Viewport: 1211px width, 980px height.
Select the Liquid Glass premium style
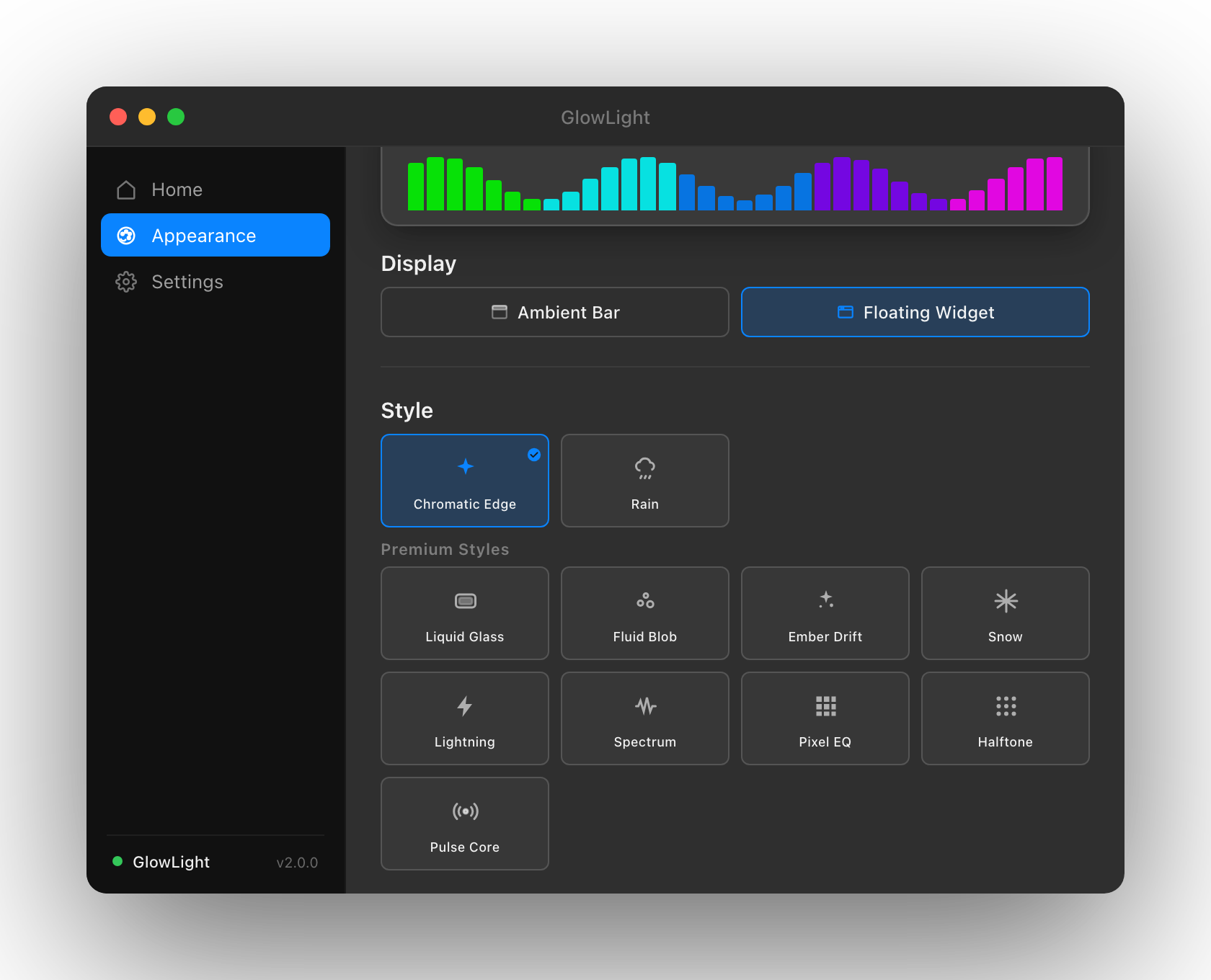point(465,613)
